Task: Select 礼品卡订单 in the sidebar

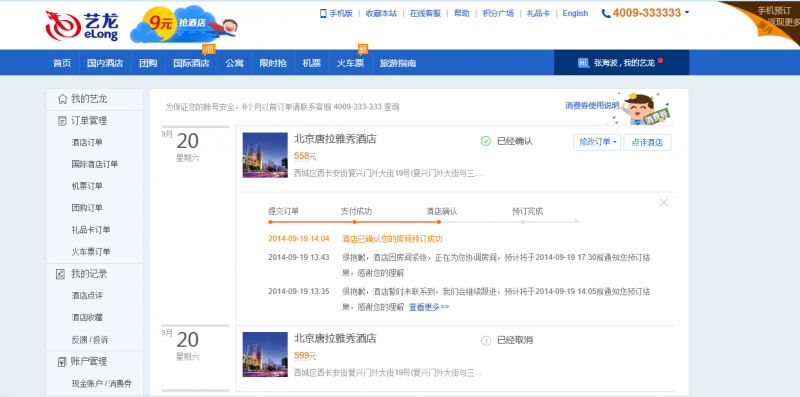Action: click(x=91, y=230)
